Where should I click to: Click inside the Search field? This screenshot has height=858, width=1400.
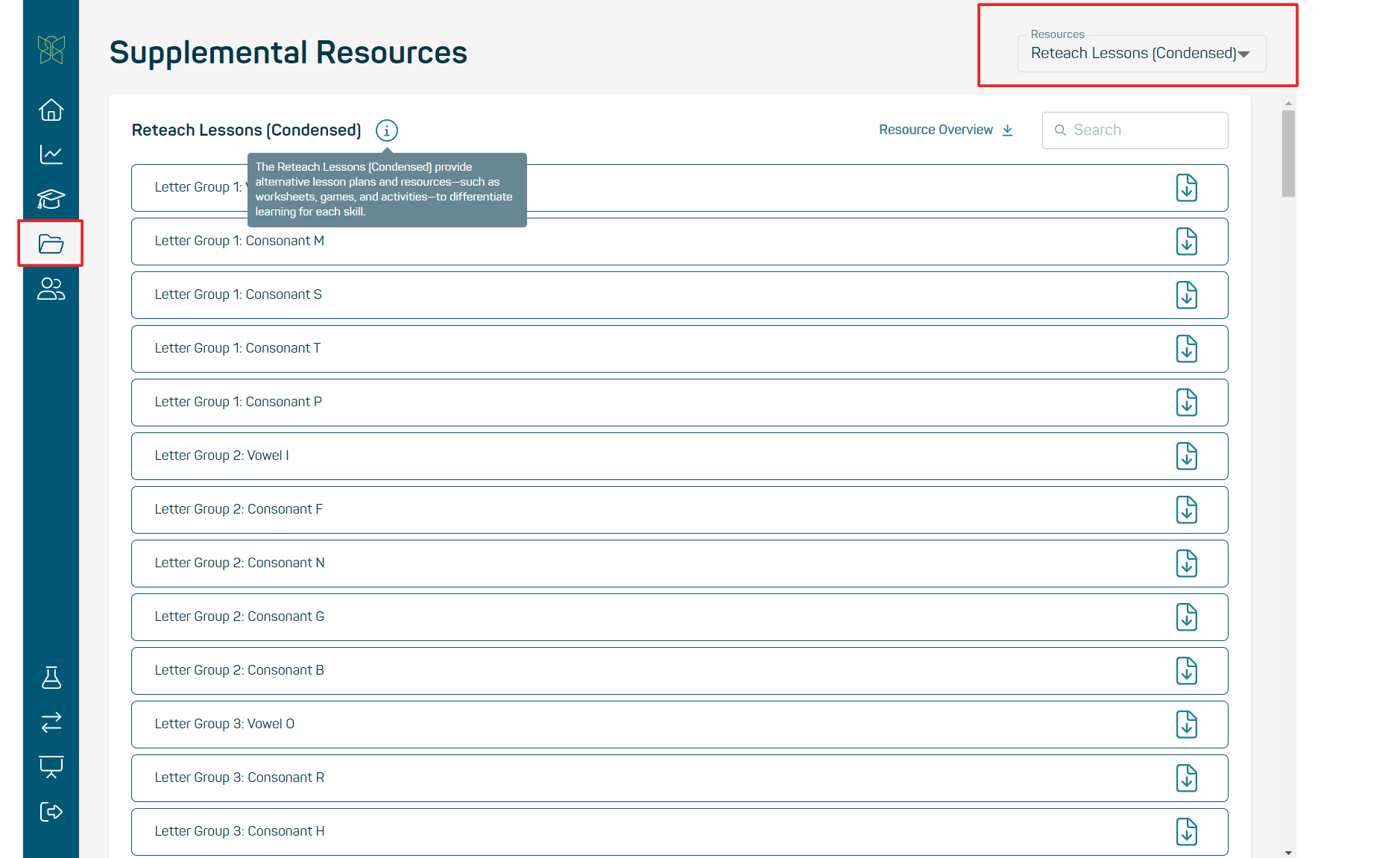(1134, 130)
